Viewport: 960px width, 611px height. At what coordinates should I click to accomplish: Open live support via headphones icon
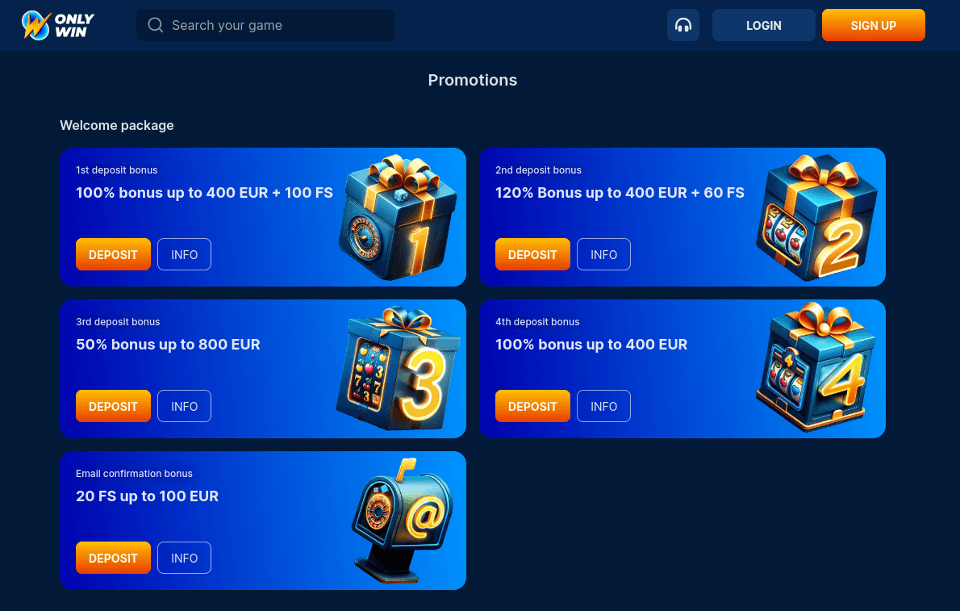coord(683,25)
